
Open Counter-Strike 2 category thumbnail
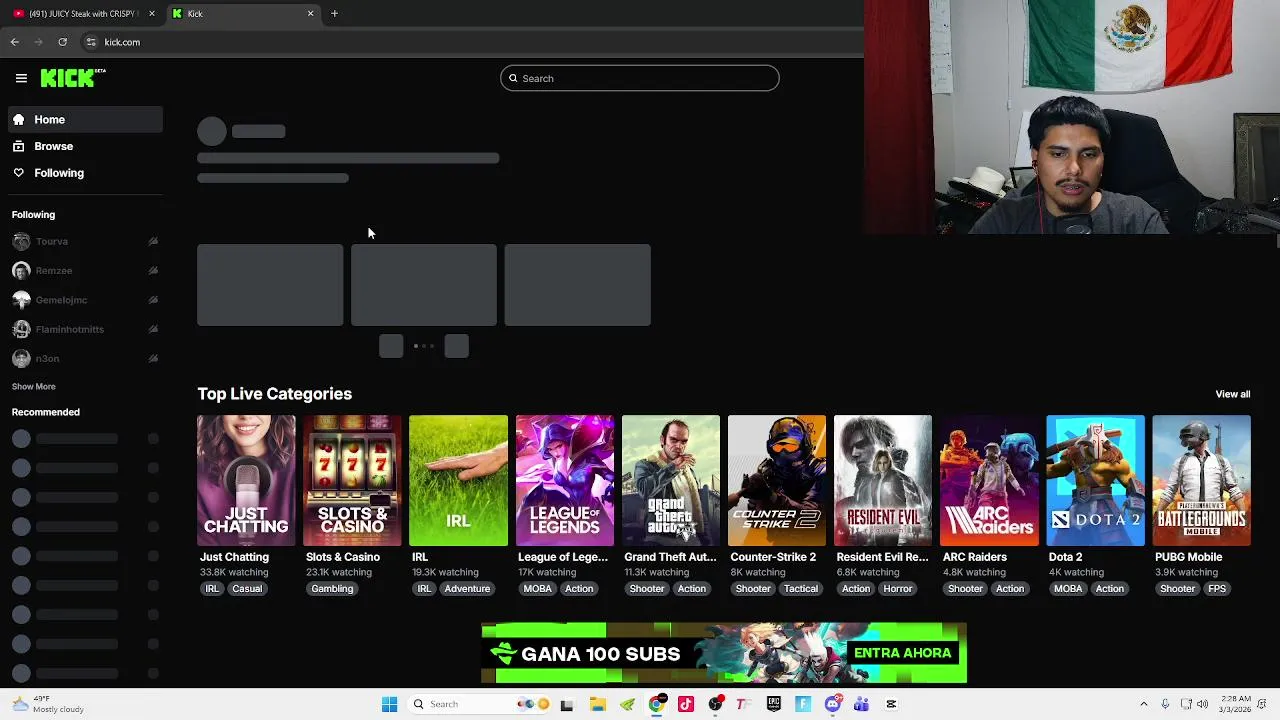pos(777,481)
